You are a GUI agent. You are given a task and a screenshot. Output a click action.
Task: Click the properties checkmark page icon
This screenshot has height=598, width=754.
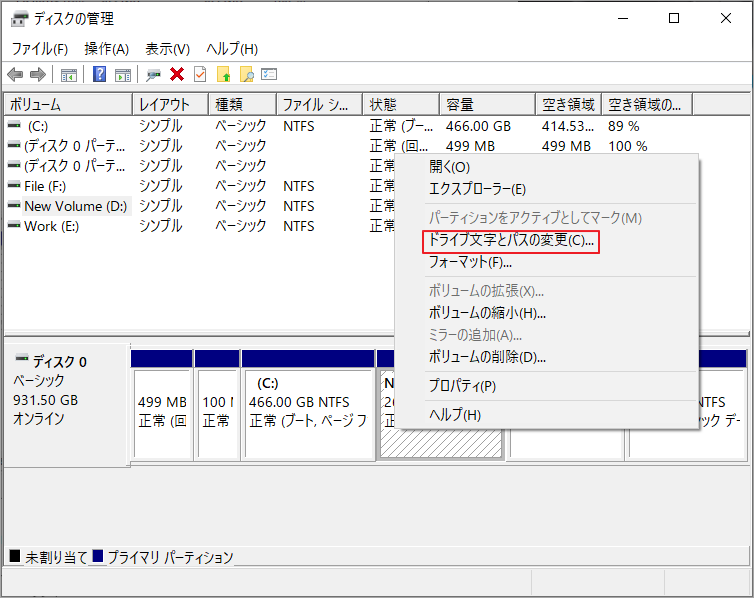point(200,74)
